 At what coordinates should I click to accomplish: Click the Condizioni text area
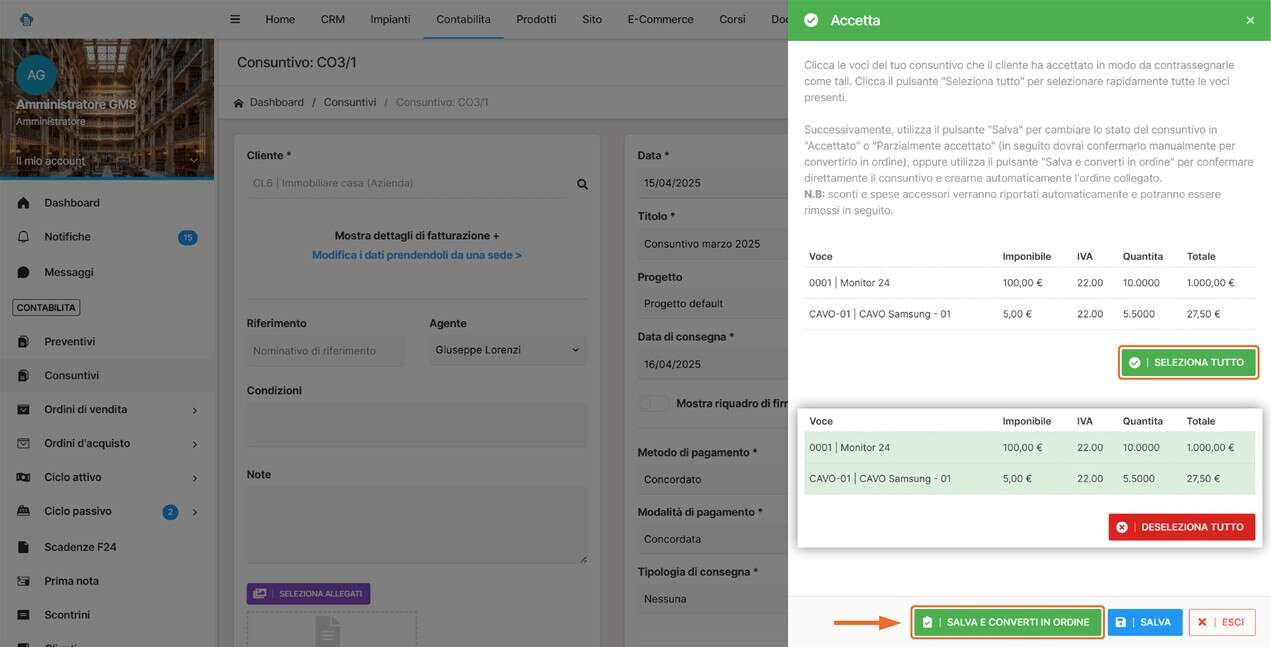click(x=416, y=424)
